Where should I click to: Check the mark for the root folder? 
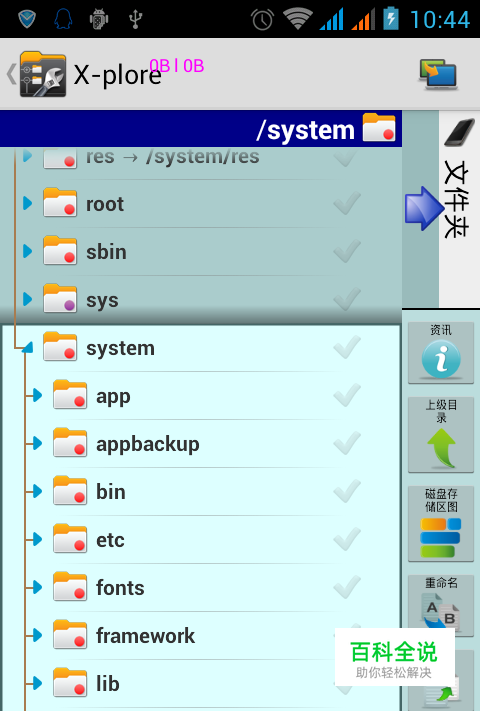347,203
